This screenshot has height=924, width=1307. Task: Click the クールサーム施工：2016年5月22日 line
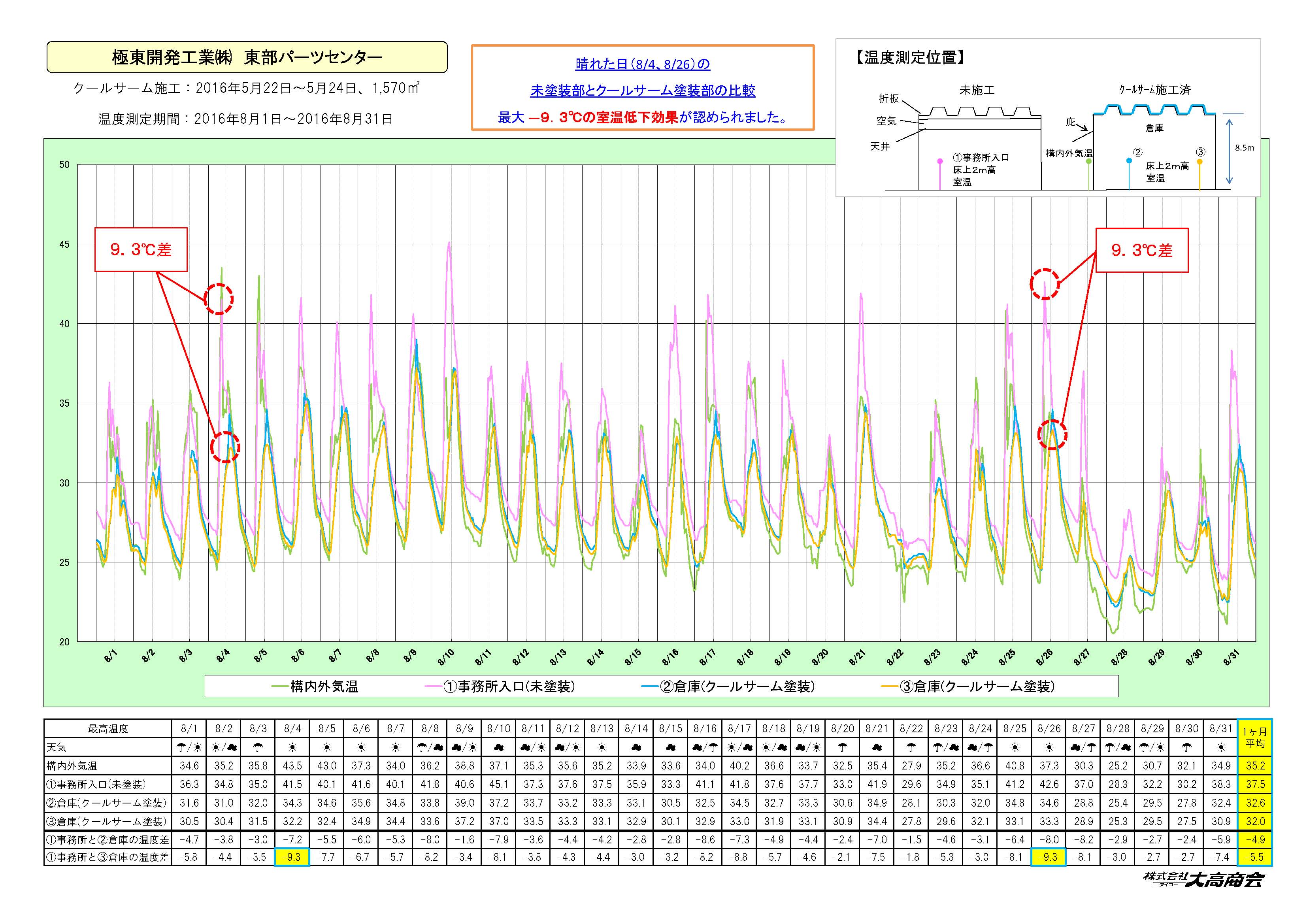coord(247,88)
